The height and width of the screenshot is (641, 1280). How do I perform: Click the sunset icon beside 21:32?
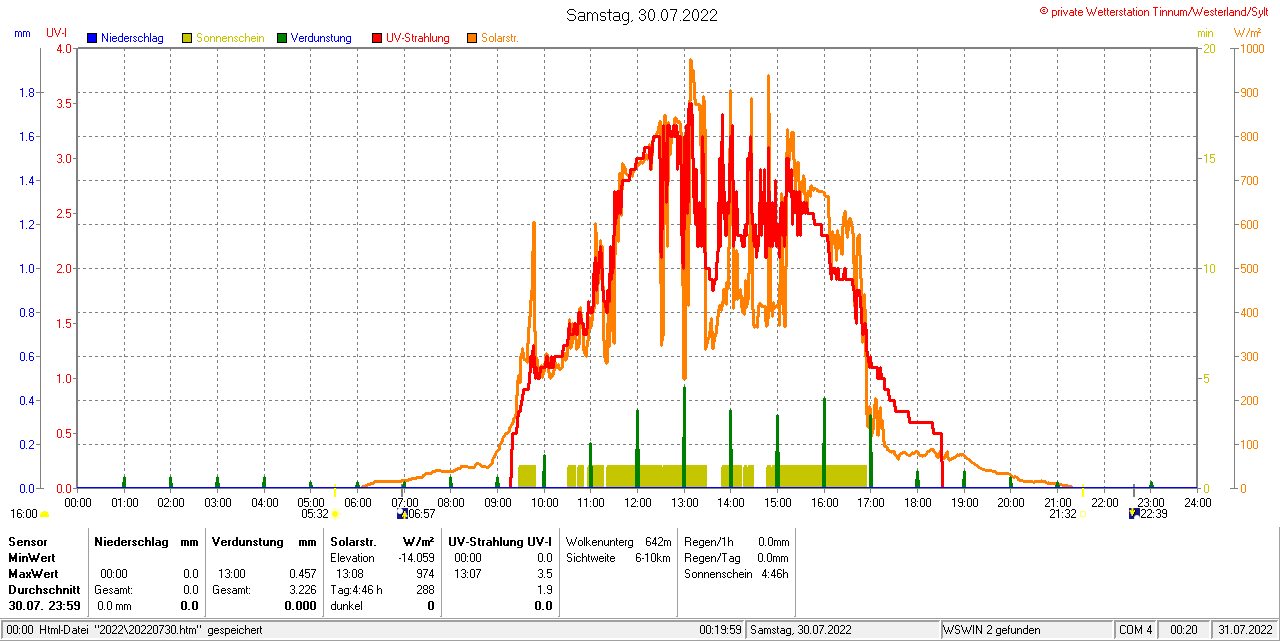tap(1082, 514)
